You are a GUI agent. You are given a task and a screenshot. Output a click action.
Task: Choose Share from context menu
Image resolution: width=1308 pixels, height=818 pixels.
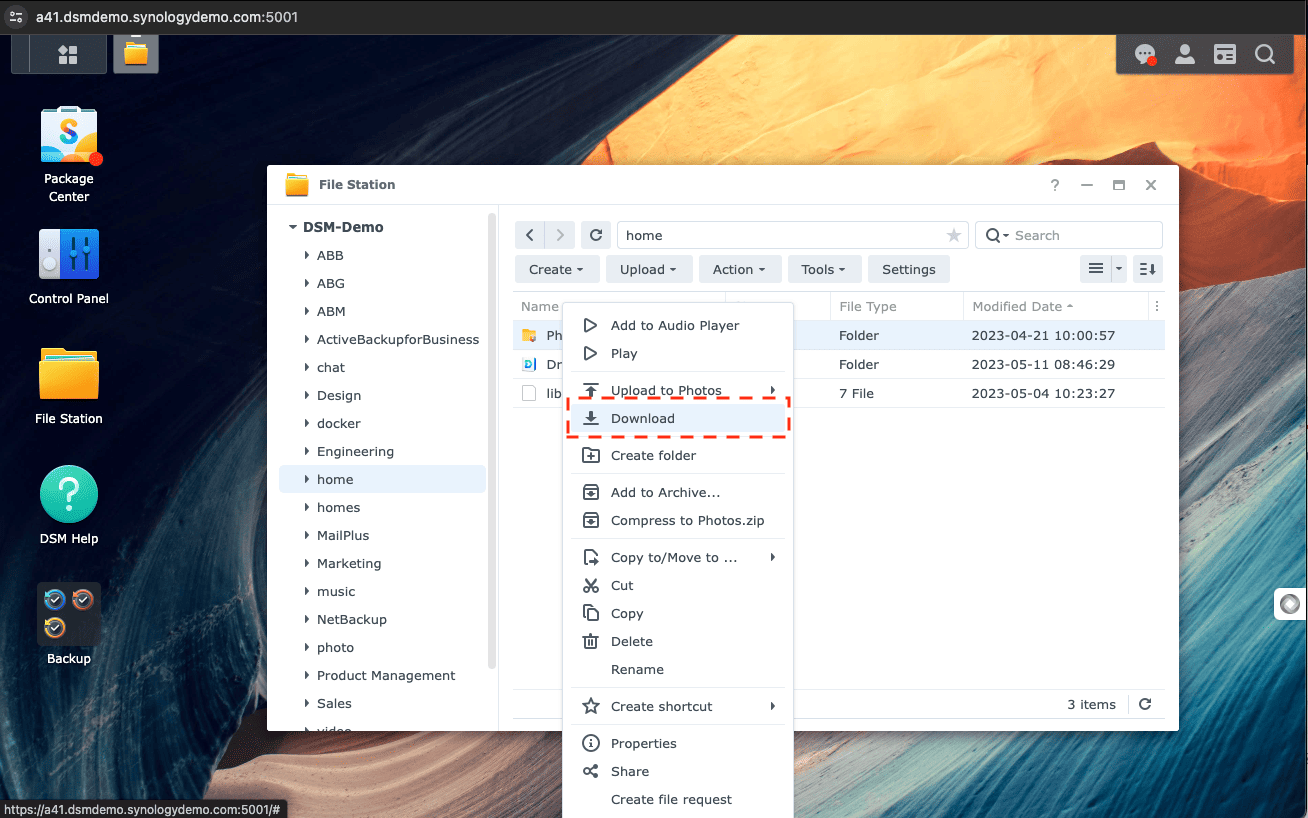click(x=678, y=771)
